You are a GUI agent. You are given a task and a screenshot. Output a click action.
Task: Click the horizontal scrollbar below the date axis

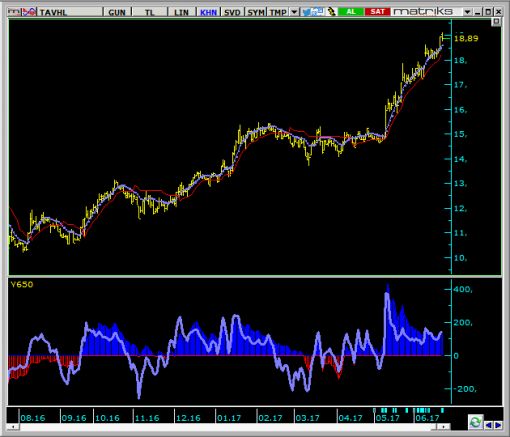[228, 427]
